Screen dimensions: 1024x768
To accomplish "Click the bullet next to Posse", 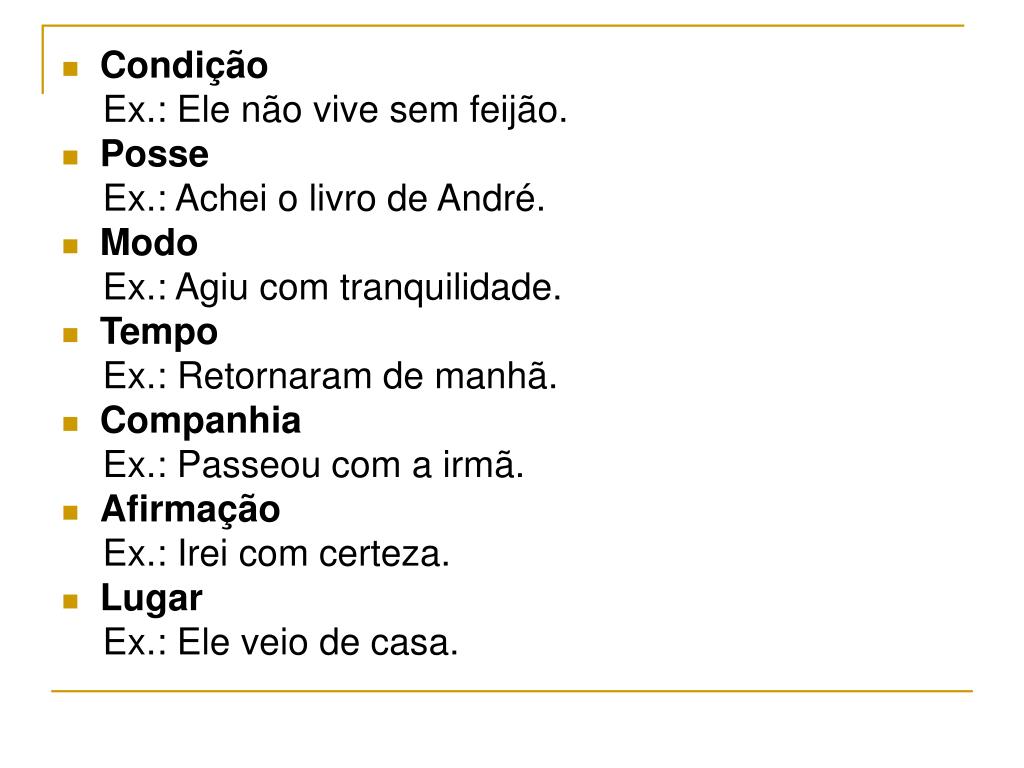I will tap(71, 157).
